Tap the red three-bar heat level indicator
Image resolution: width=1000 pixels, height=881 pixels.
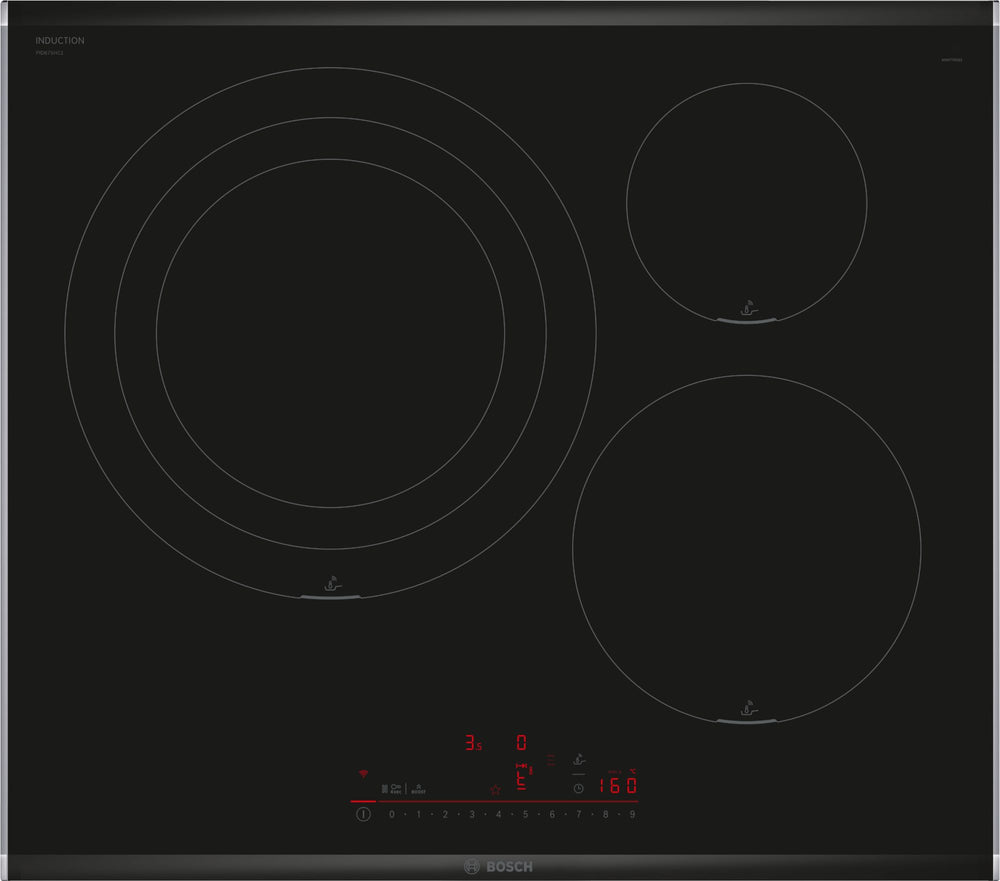point(550,762)
